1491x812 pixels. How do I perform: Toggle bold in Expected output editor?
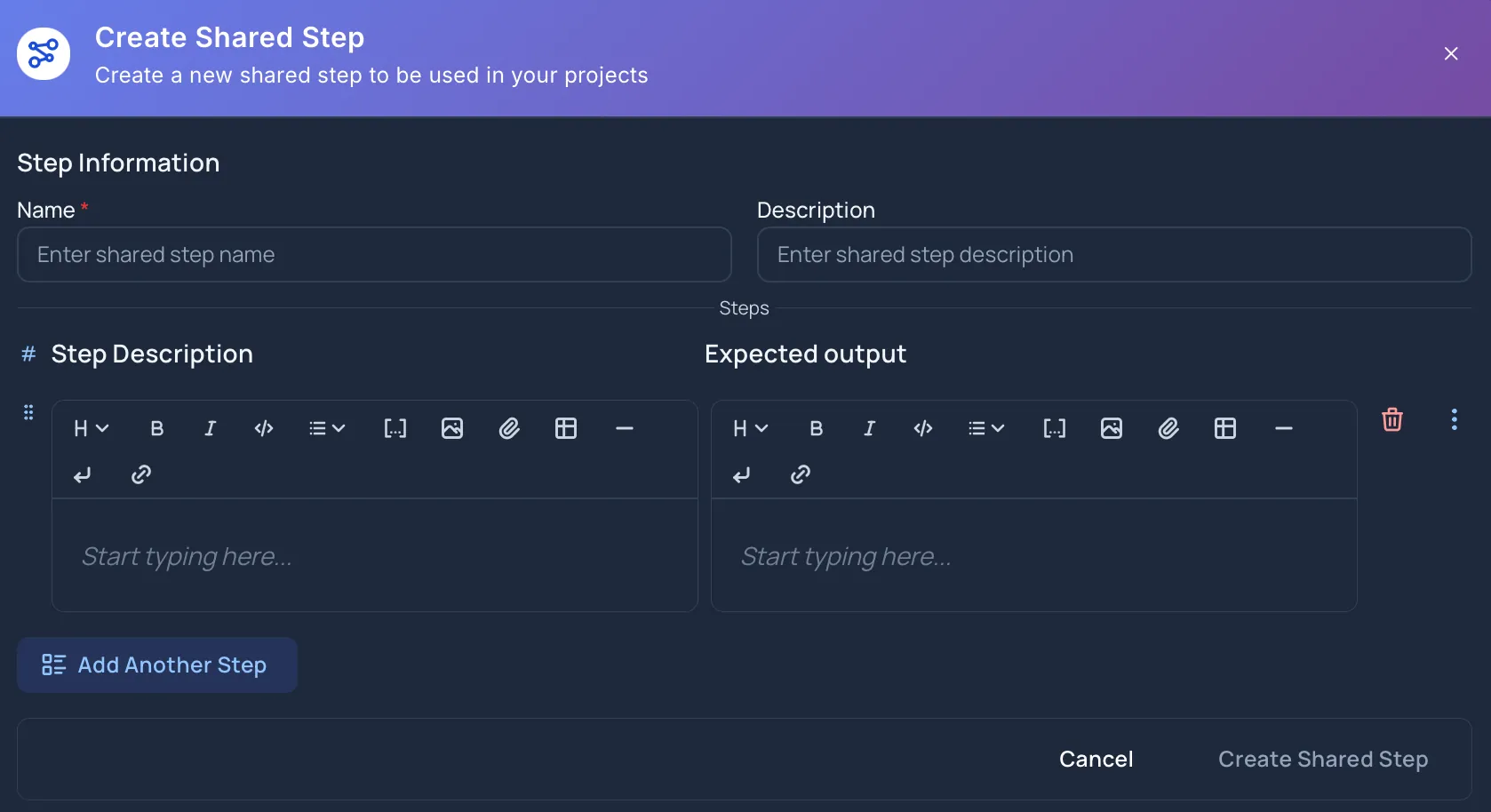[x=817, y=428]
